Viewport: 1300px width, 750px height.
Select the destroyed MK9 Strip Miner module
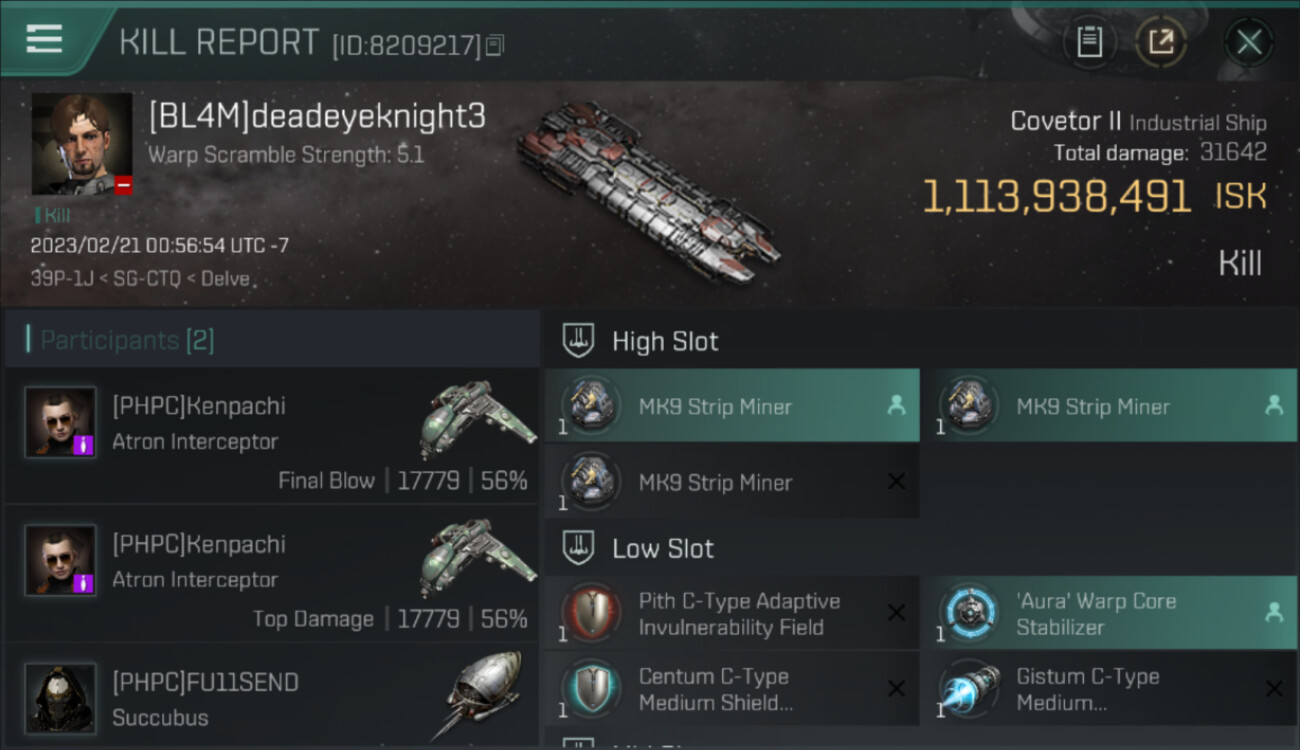coord(732,482)
